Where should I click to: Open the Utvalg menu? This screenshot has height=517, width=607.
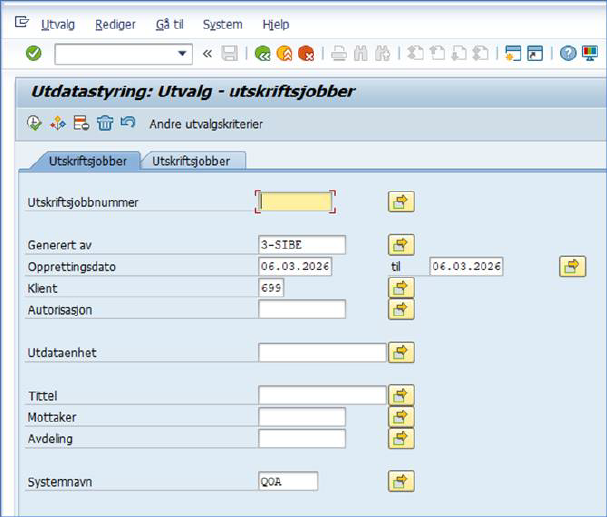point(58,24)
